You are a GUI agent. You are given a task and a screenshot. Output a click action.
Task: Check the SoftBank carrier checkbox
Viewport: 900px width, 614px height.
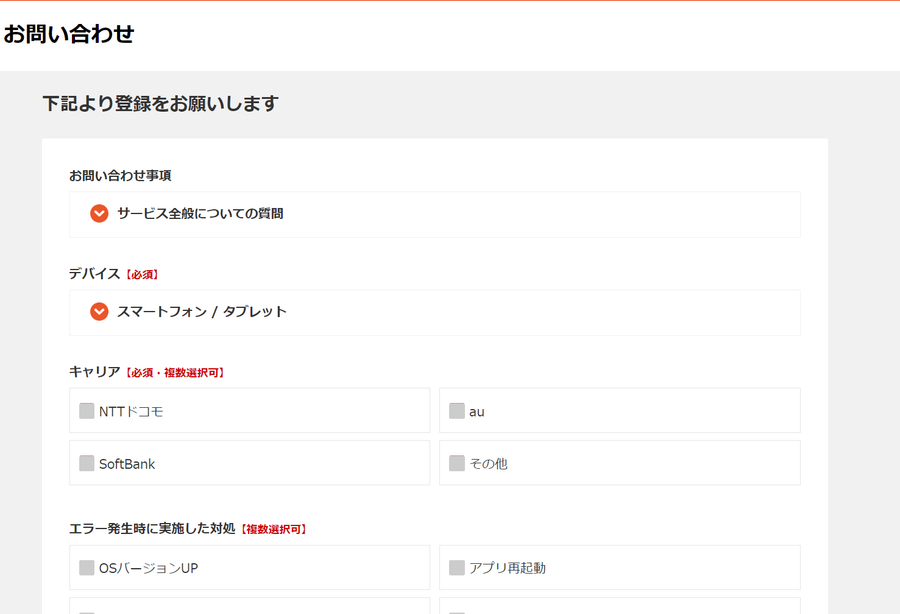pos(87,463)
